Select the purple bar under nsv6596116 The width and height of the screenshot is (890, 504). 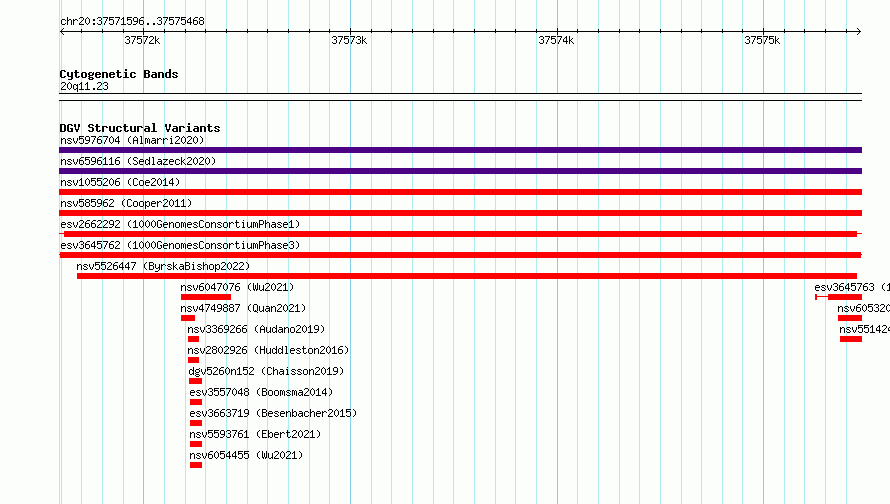coord(460,171)
